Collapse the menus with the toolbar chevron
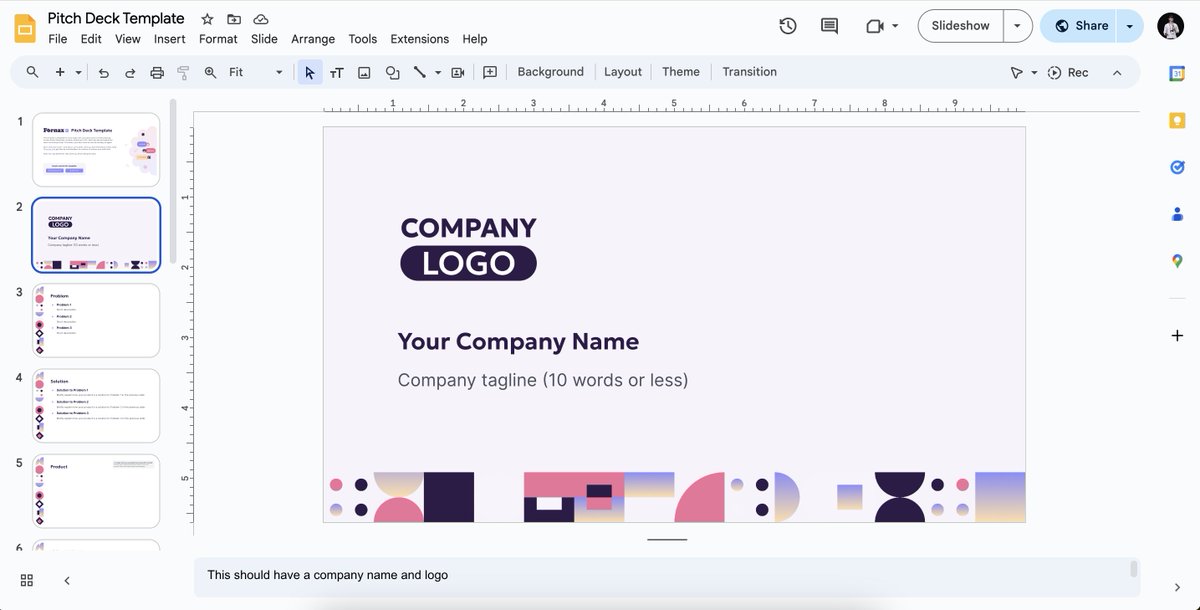The width and height of the screenshot is (1200, 610). click(1117, 72)
